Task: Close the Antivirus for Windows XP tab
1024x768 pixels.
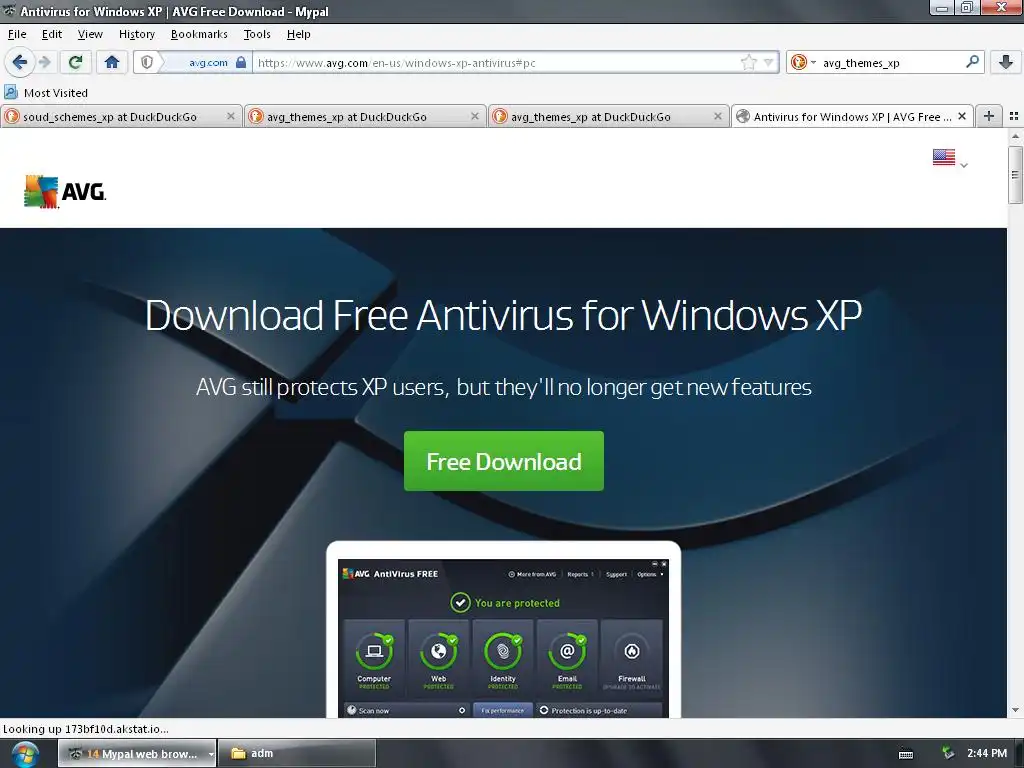Action: [x=961, y=116]
